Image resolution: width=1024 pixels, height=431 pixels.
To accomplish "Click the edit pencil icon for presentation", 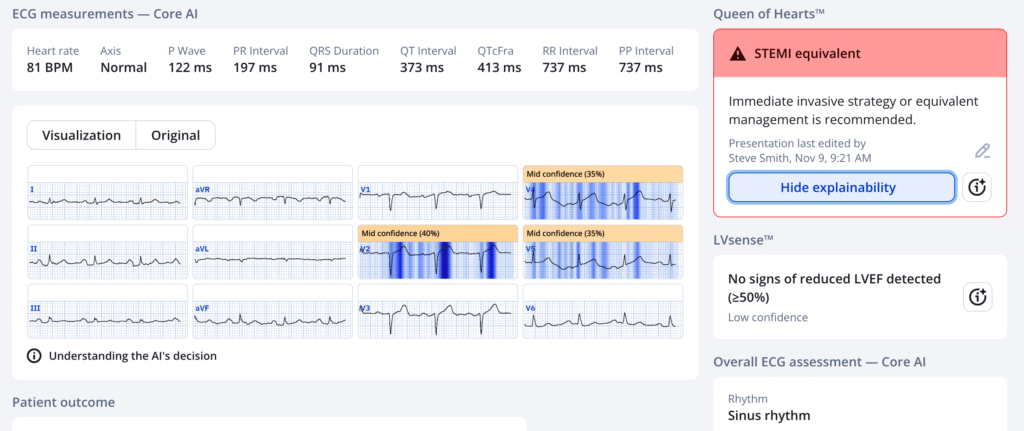I will 983,151.
